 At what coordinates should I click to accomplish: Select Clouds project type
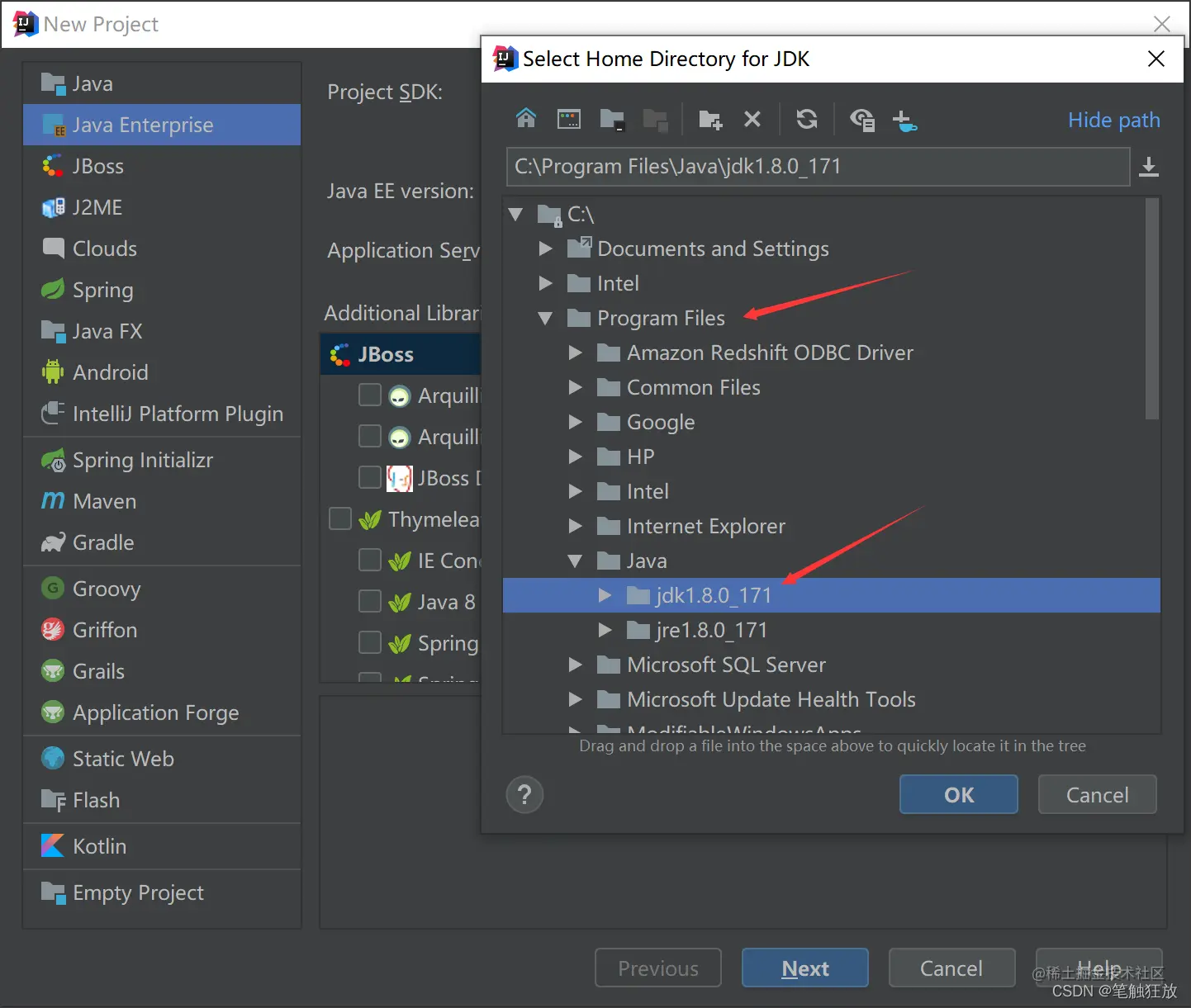[x=162, y=248]
